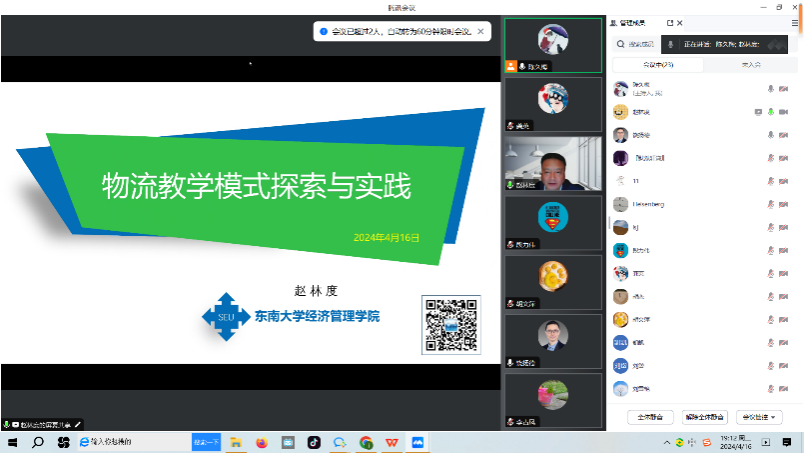This screenshot has width=804, height=453.
Task: Open TikTok from the Windows taskbar
Action: tap(314, 441)
